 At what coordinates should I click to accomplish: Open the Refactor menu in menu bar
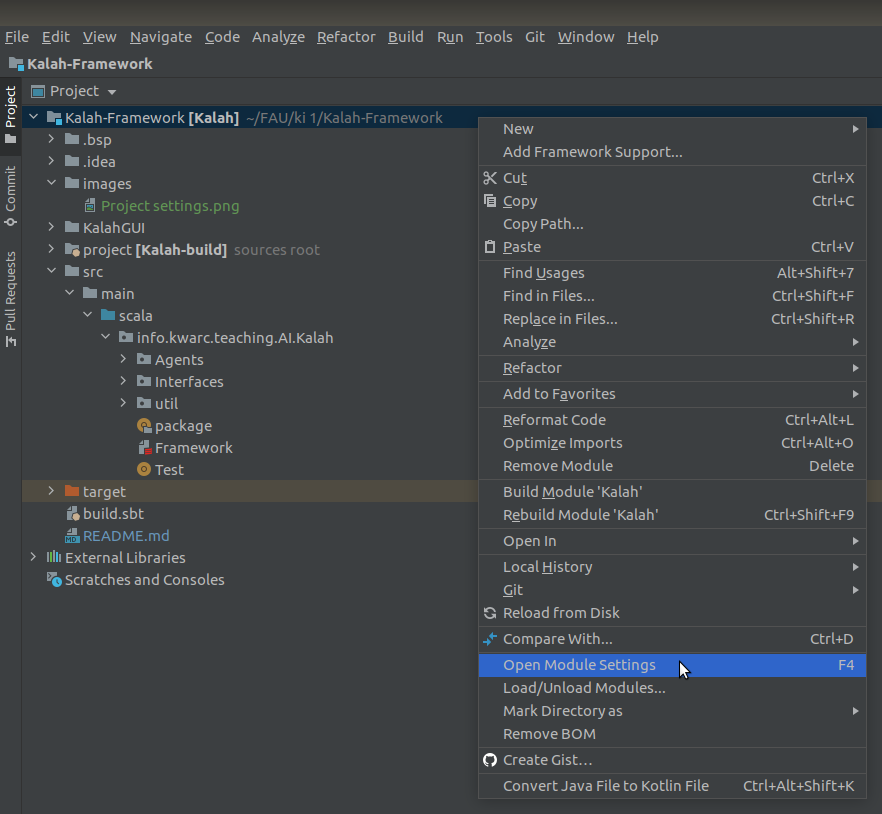pyautogui.click(x=346, y=37)
